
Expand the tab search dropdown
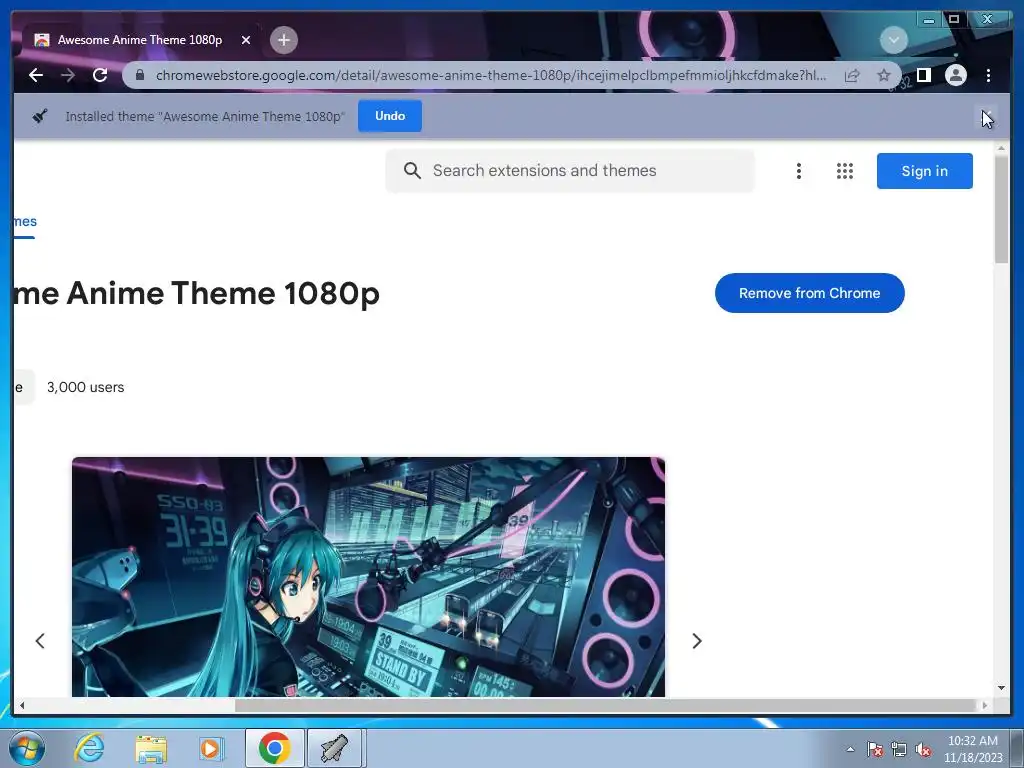pos(893,40)
